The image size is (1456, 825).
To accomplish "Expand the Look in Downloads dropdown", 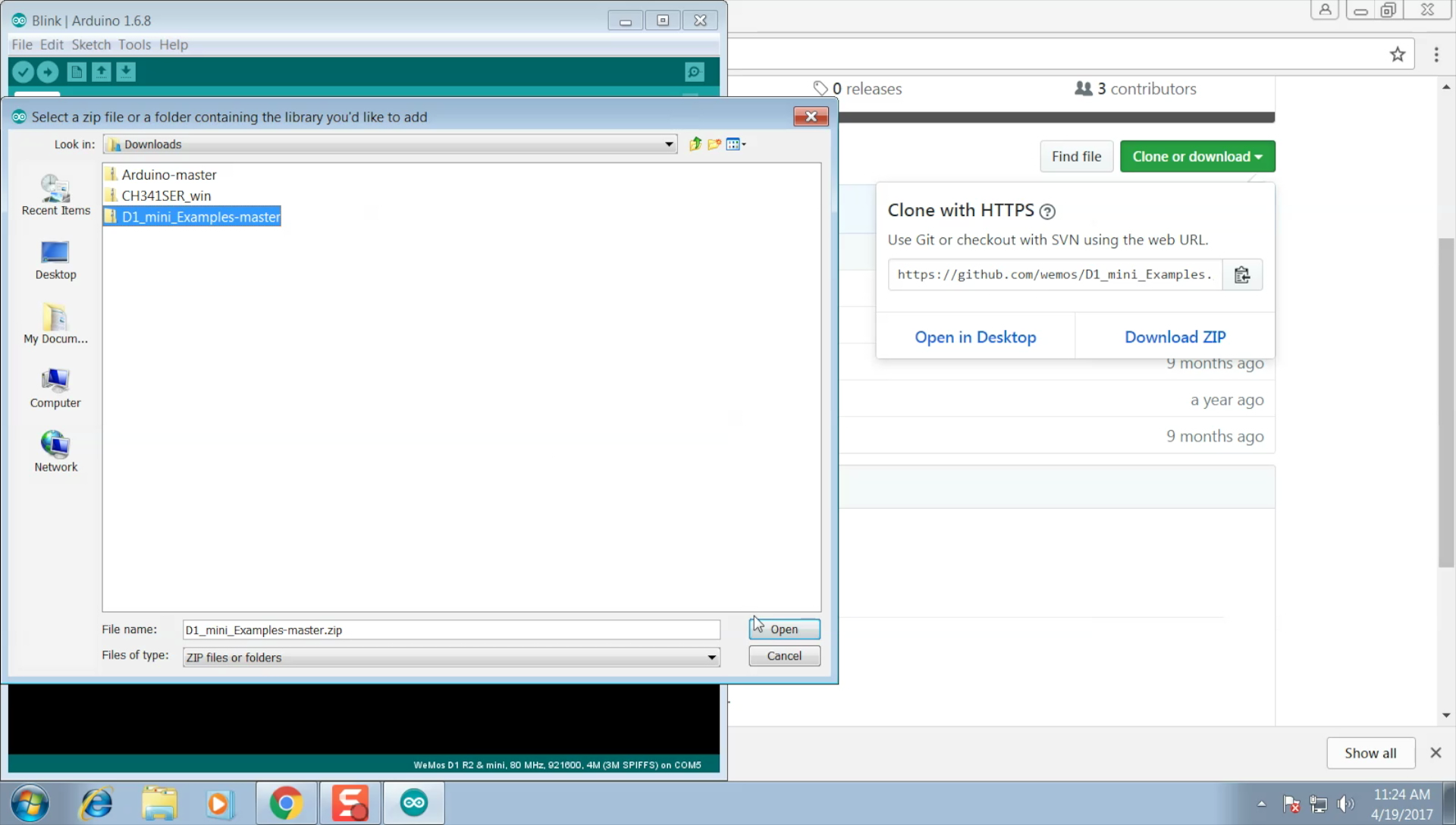I will pos(668,144).
